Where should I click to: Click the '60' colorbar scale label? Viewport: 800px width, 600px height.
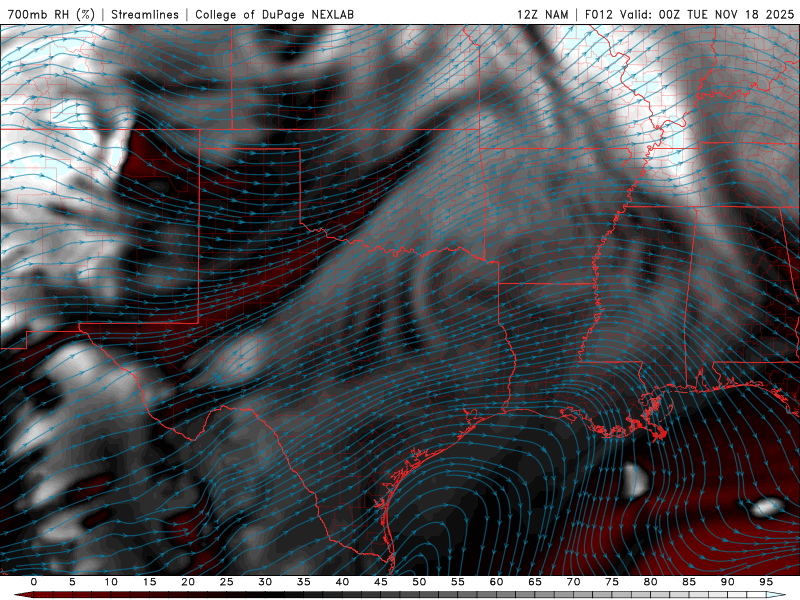click(x=496, y=582)
